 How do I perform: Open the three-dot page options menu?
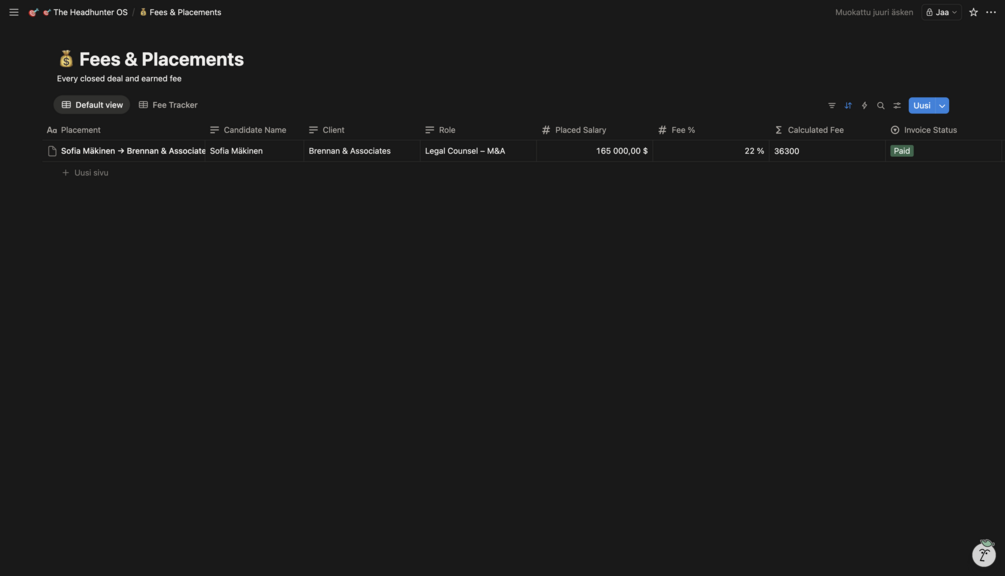(991, 12)
